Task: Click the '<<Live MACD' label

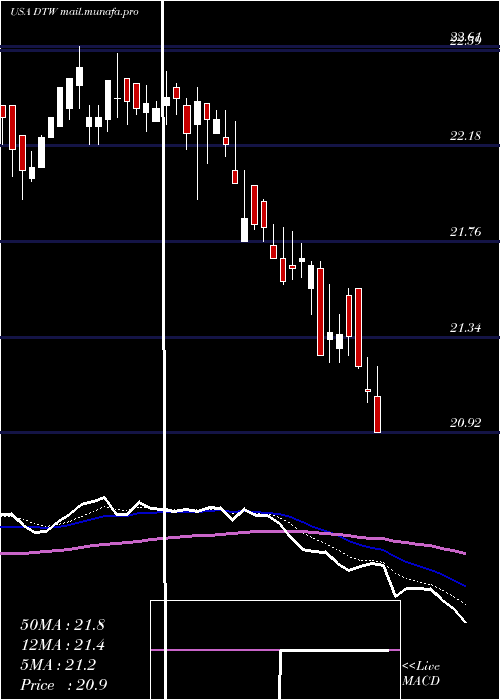Action: 421,674
